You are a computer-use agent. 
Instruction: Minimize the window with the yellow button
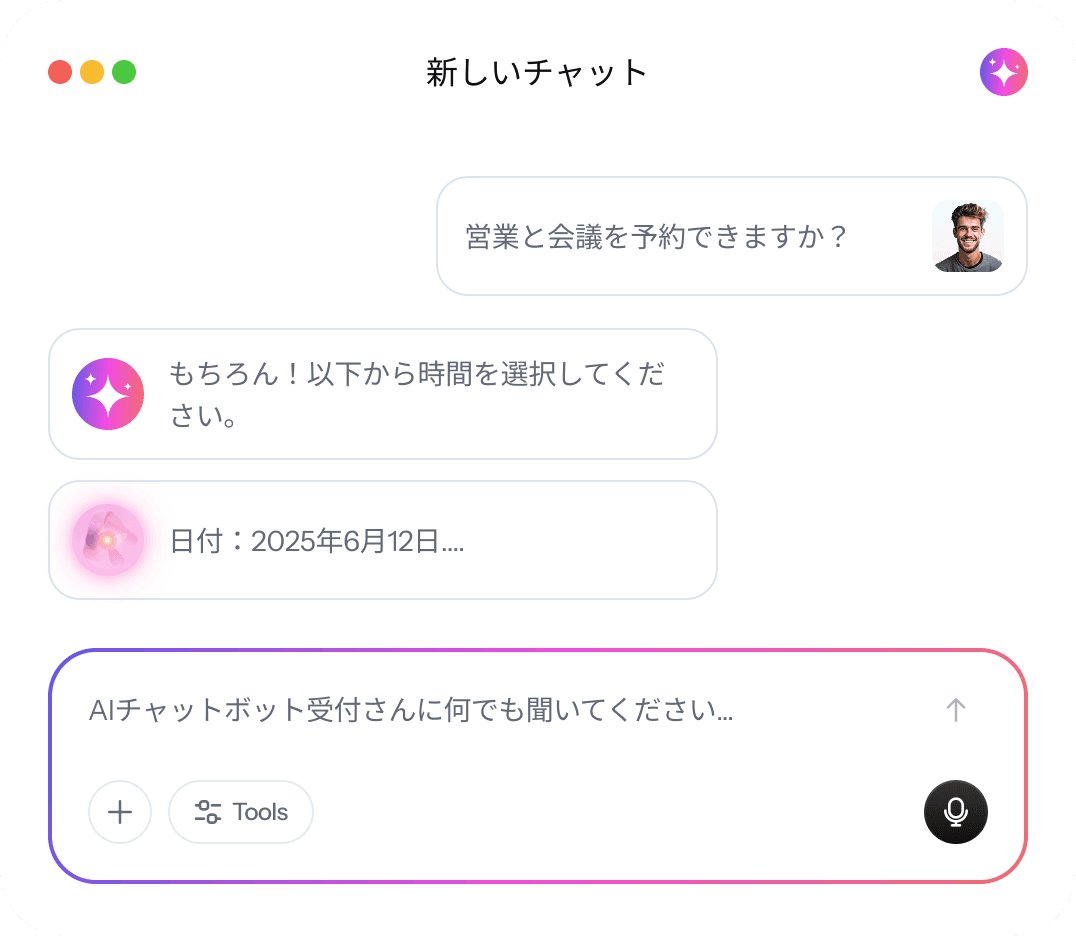pyautogui.click(x=92, y=72)
